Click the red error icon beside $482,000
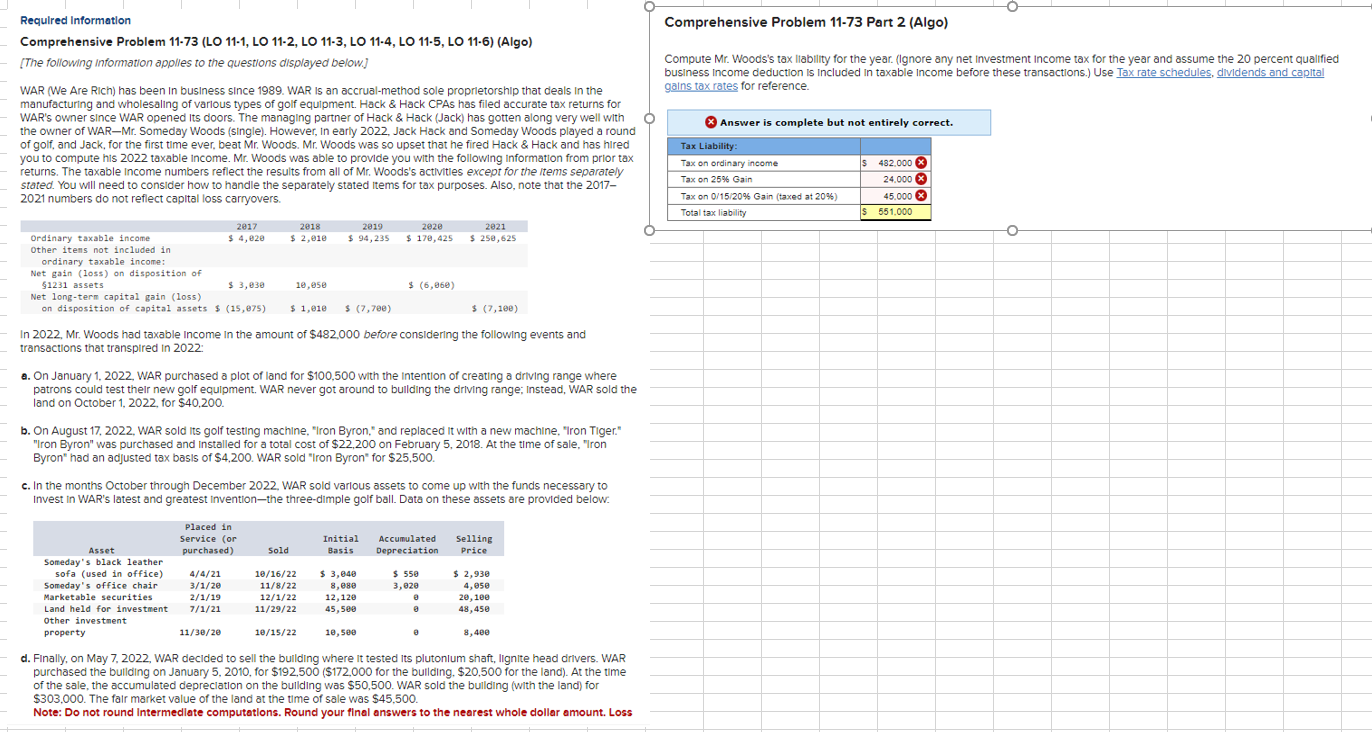Viewport: 1372px width, 732px height. pos(921,162)
